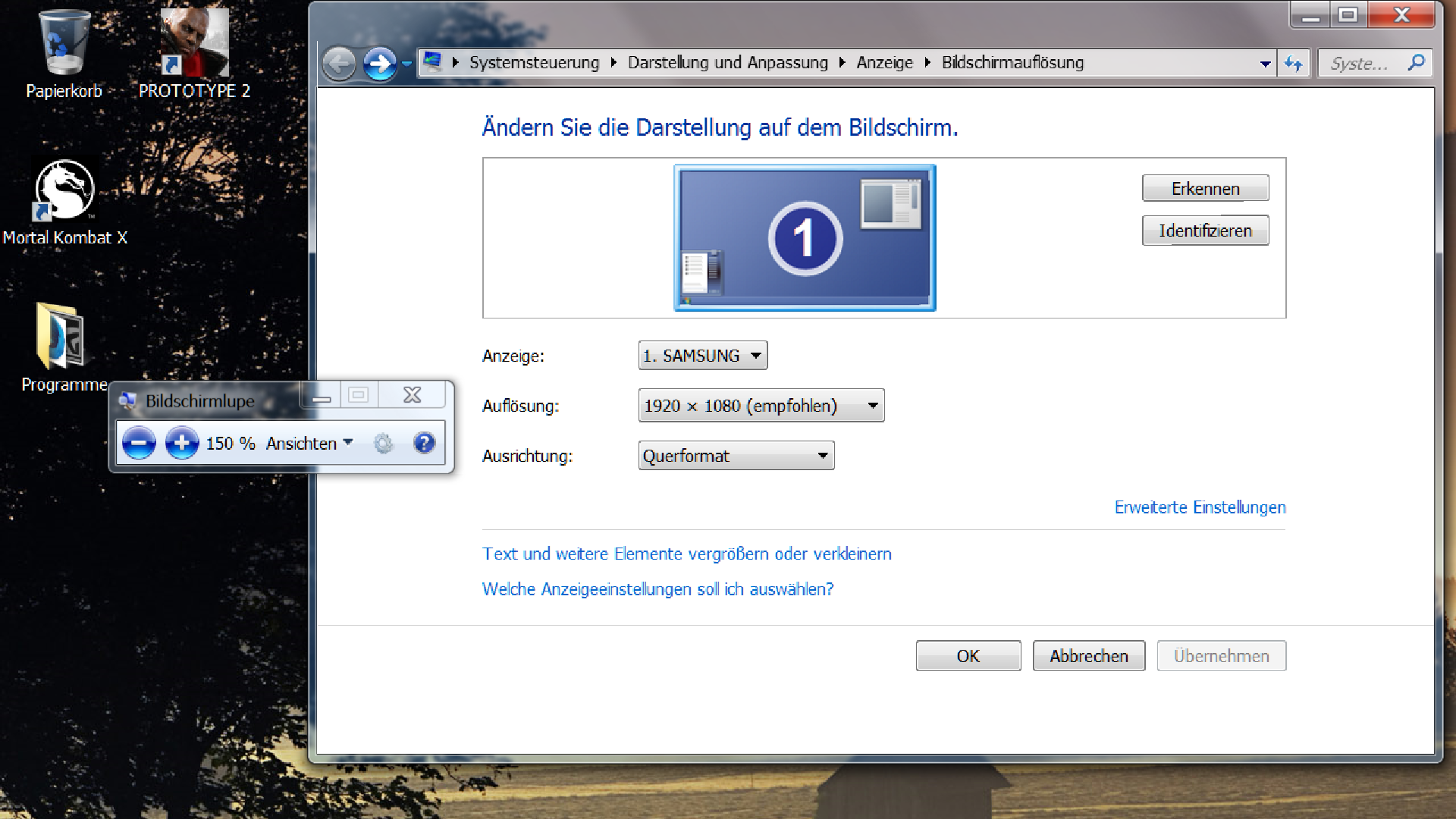Image resolution: width=1456 pixels, height=819 pixels.
Task: Open Bildschirmlupe options gear icon
Action: point(384,443)
